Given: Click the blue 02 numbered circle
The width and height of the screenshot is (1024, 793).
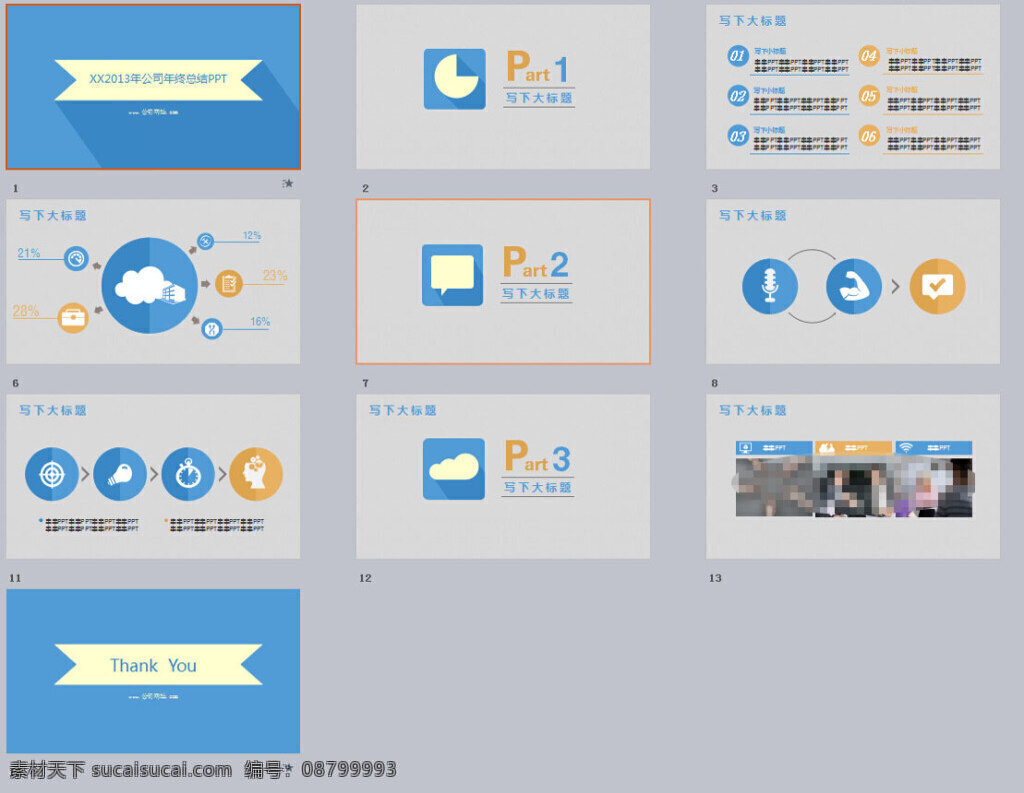Looking at the screenshot, I should coord(737,96).
